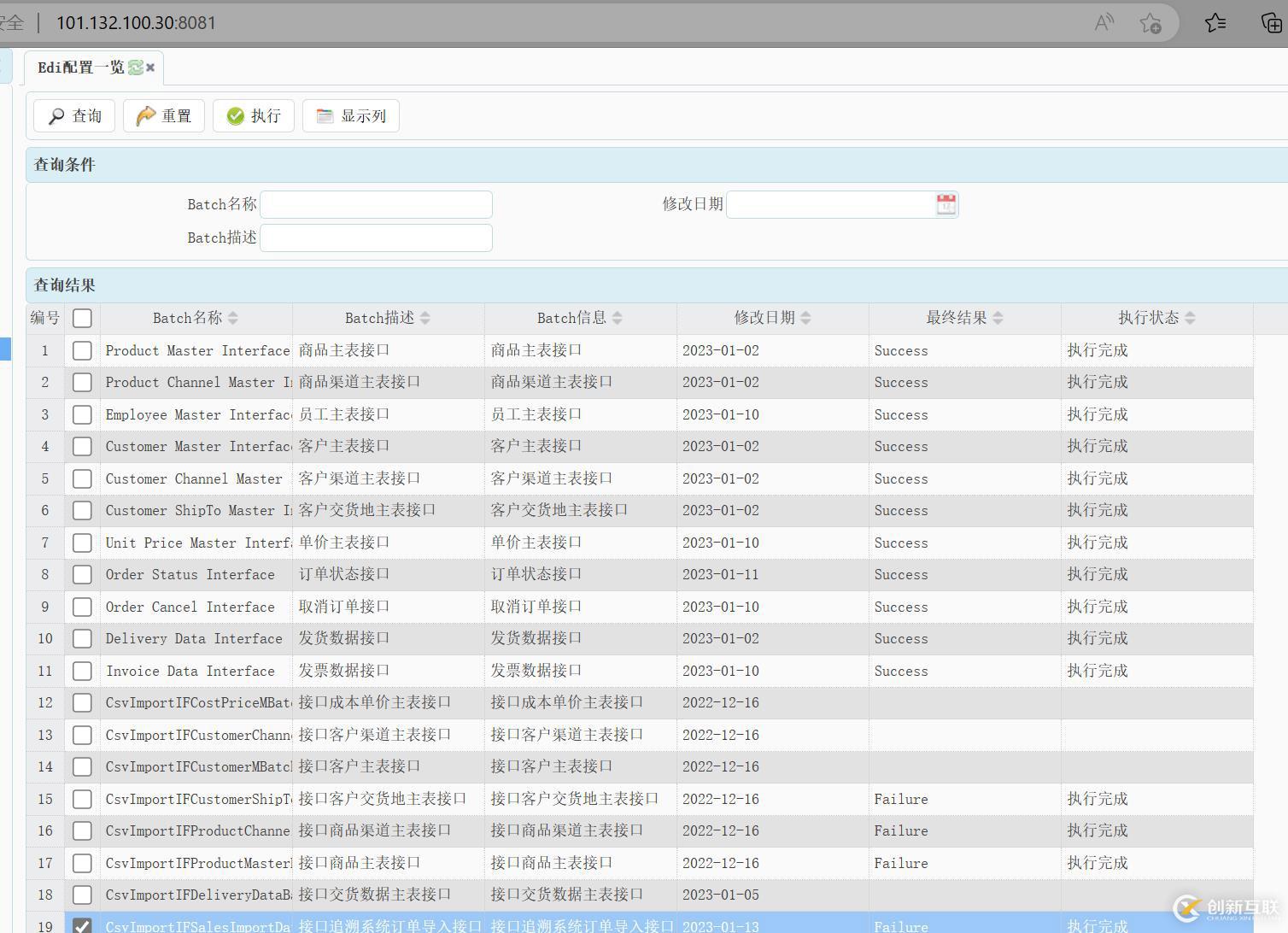The width and height of the screenshot is (1288, 933).
Task: Click the 重置 reset button
Action: point(164,115)
